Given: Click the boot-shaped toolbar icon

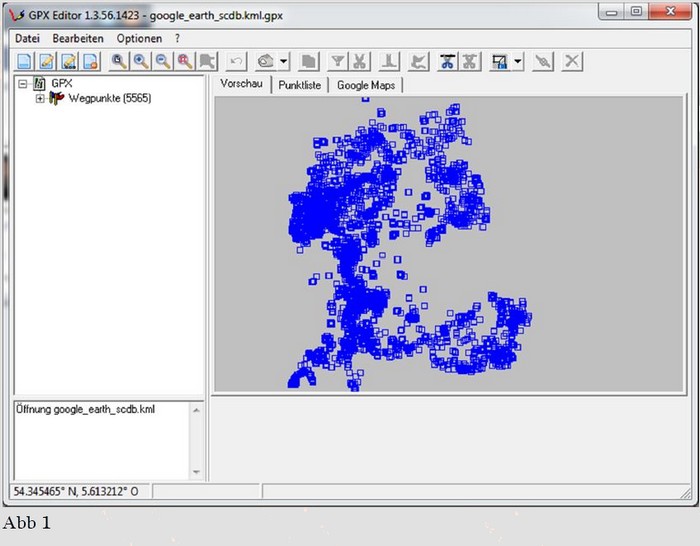Looking at the screenshot, I should (x=389, y=62).
